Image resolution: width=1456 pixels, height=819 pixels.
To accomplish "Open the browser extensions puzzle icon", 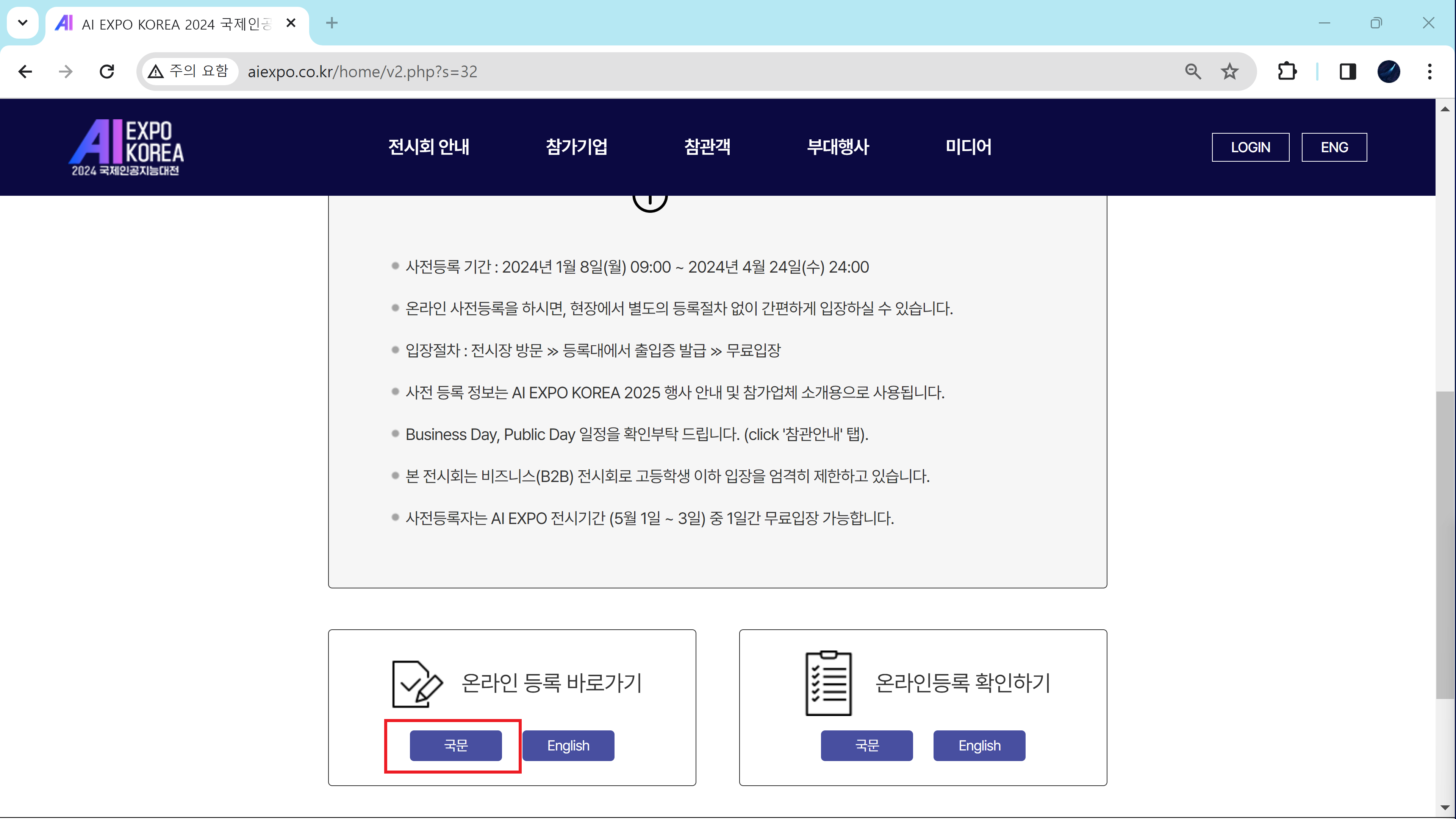I will pos(1287,72).
